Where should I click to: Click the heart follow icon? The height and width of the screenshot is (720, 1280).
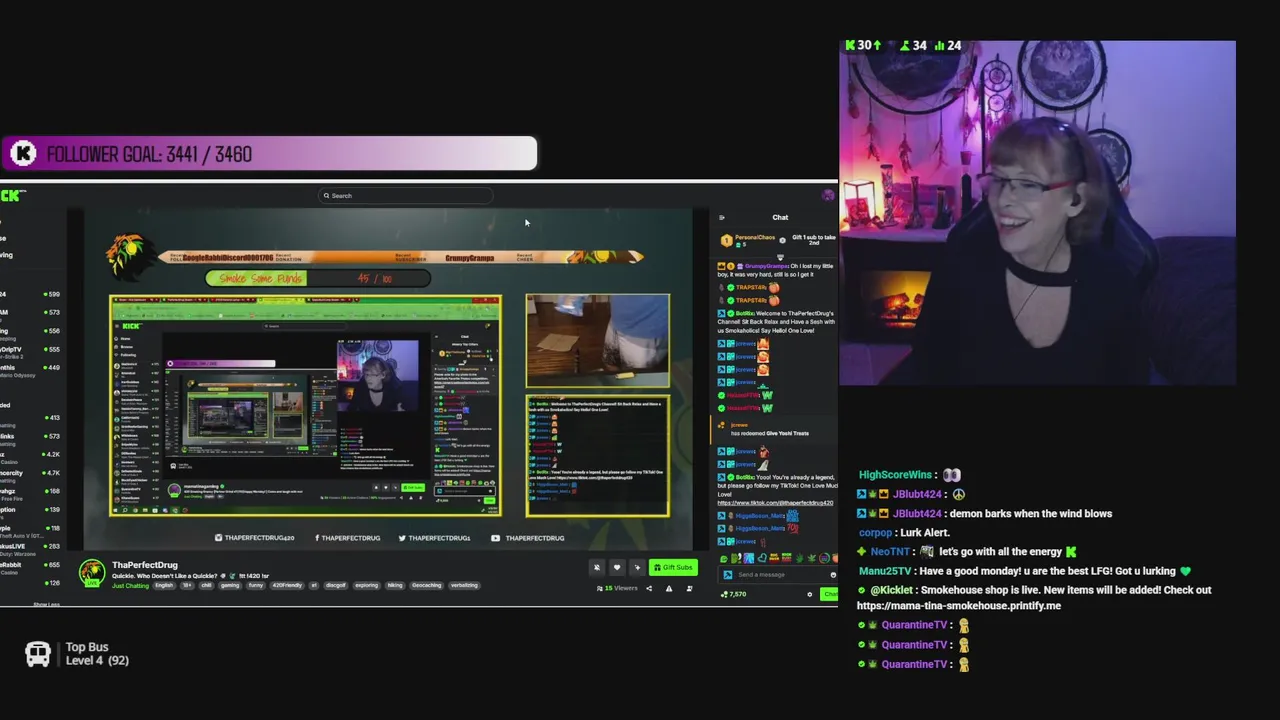pyautogui.click(x=617, y=567)
